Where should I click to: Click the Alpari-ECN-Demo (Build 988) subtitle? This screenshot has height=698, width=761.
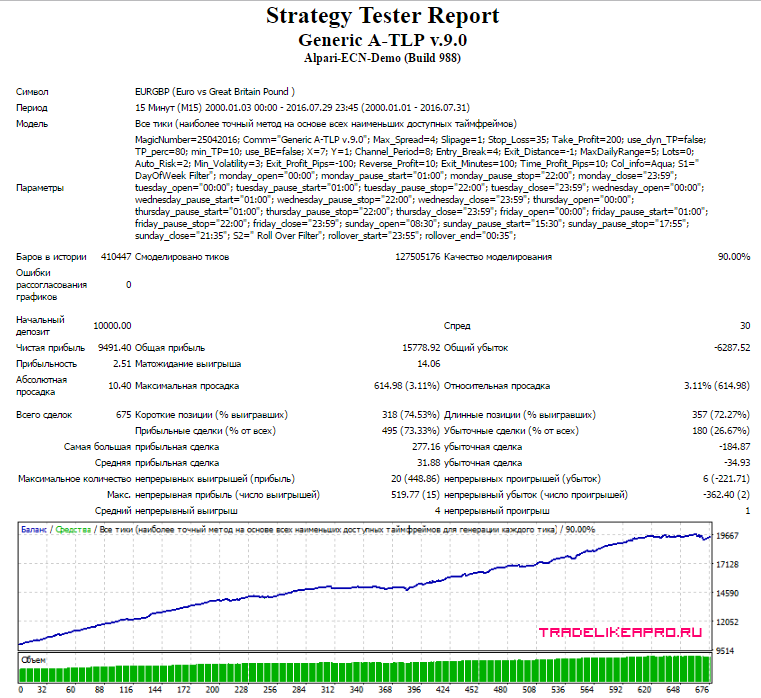382,58
